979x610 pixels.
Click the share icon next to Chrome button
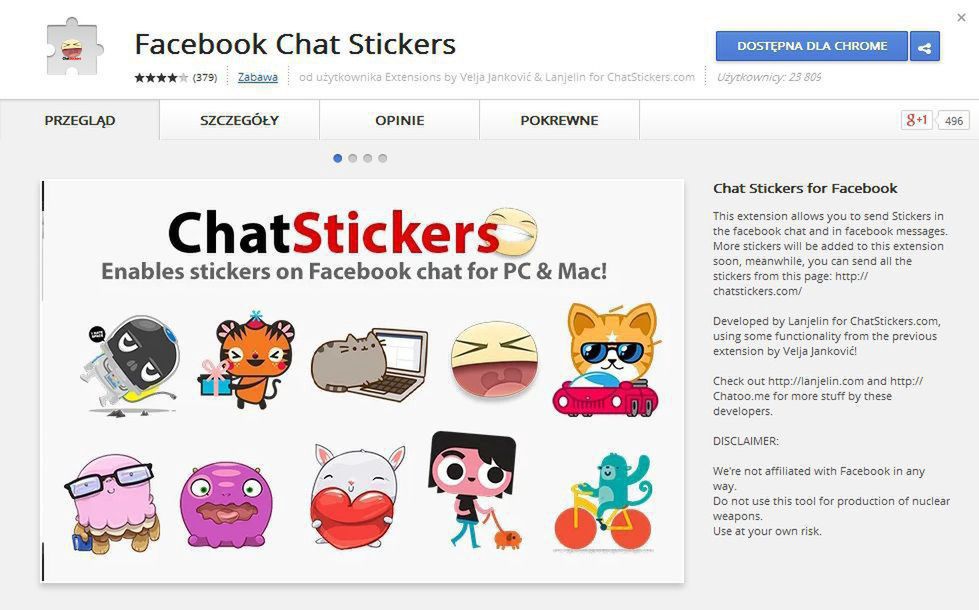click(x=925, y=47)
